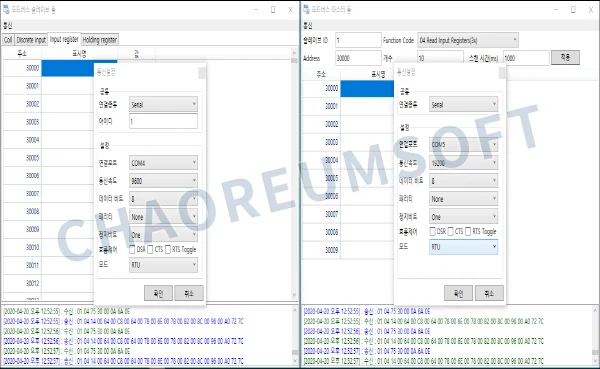Close the master window's 통신설정 dialog
This screenshot has width=600, height=369.
pos(502,73)
